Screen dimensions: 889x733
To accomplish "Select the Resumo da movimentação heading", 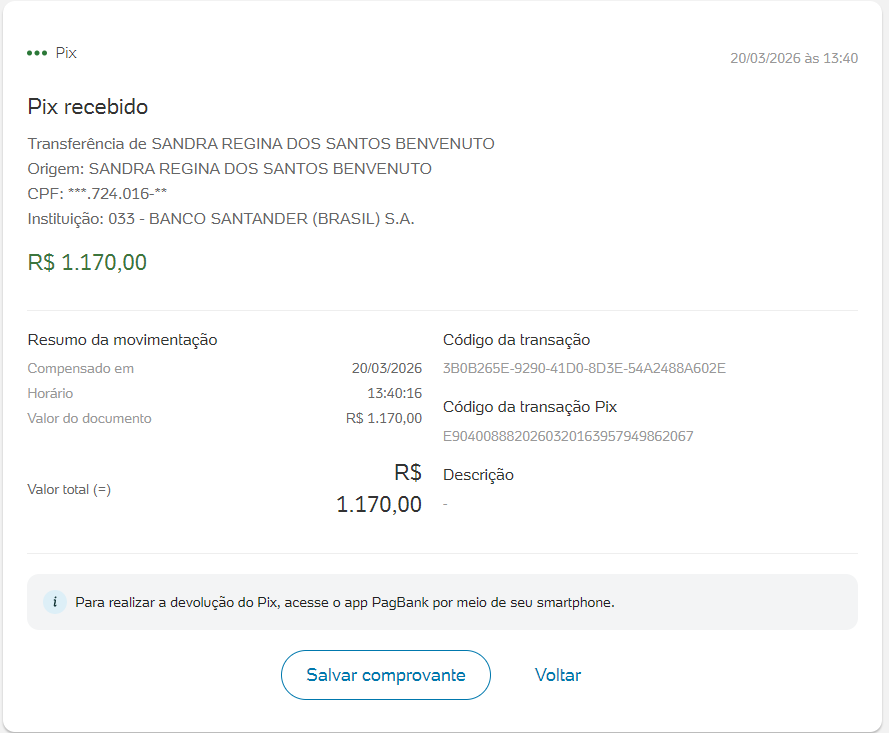I will (x=122, y=340).
